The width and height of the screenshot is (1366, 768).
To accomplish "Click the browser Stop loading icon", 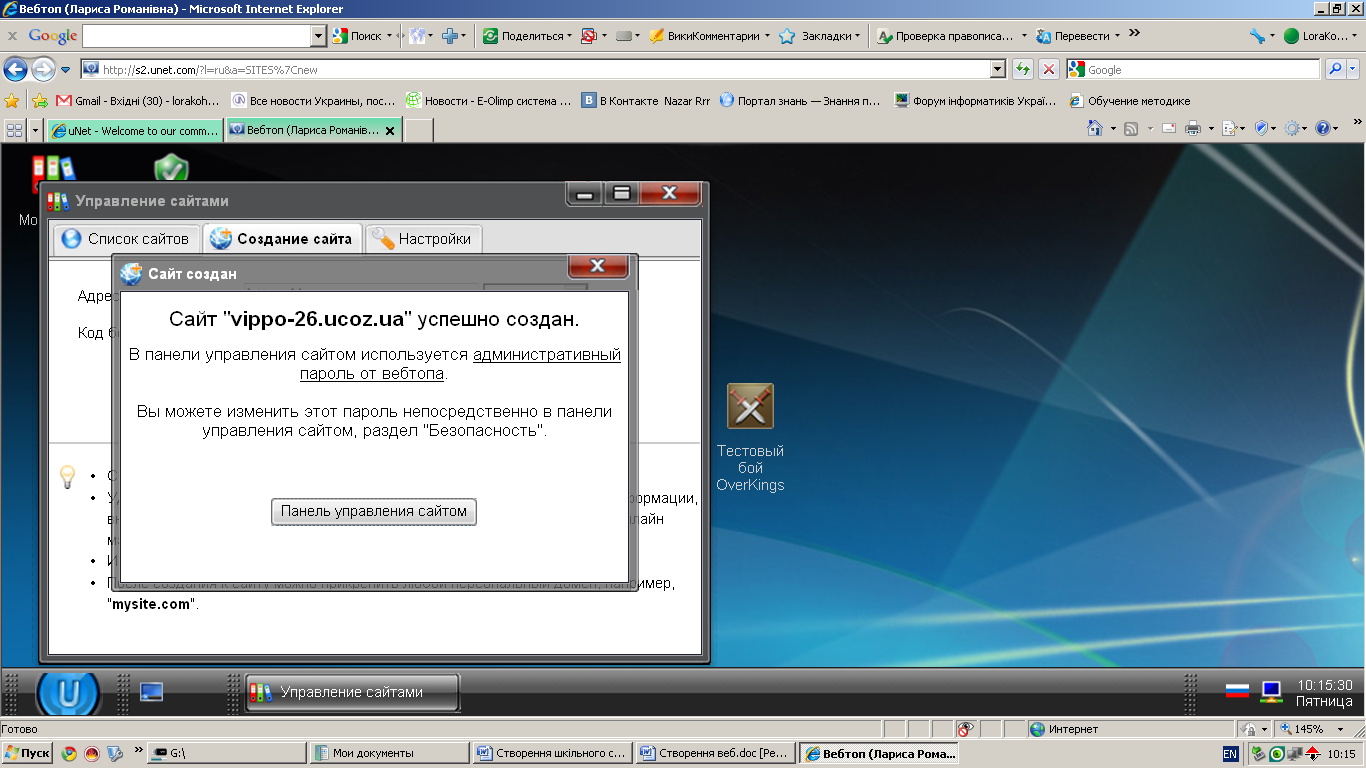I will tap(1048, 69).
